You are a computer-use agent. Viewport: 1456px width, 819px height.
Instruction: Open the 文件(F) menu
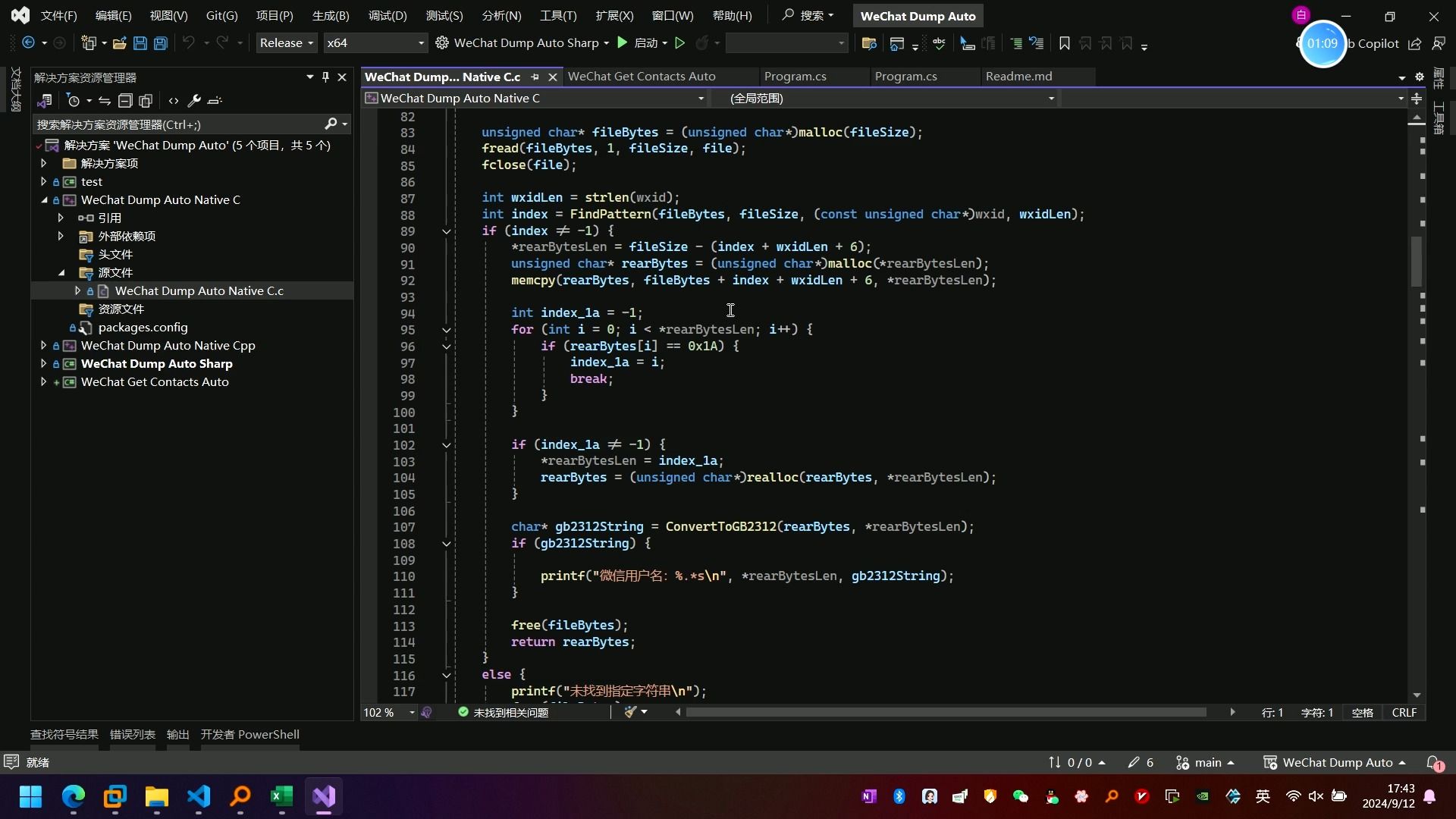pos(58,16)
